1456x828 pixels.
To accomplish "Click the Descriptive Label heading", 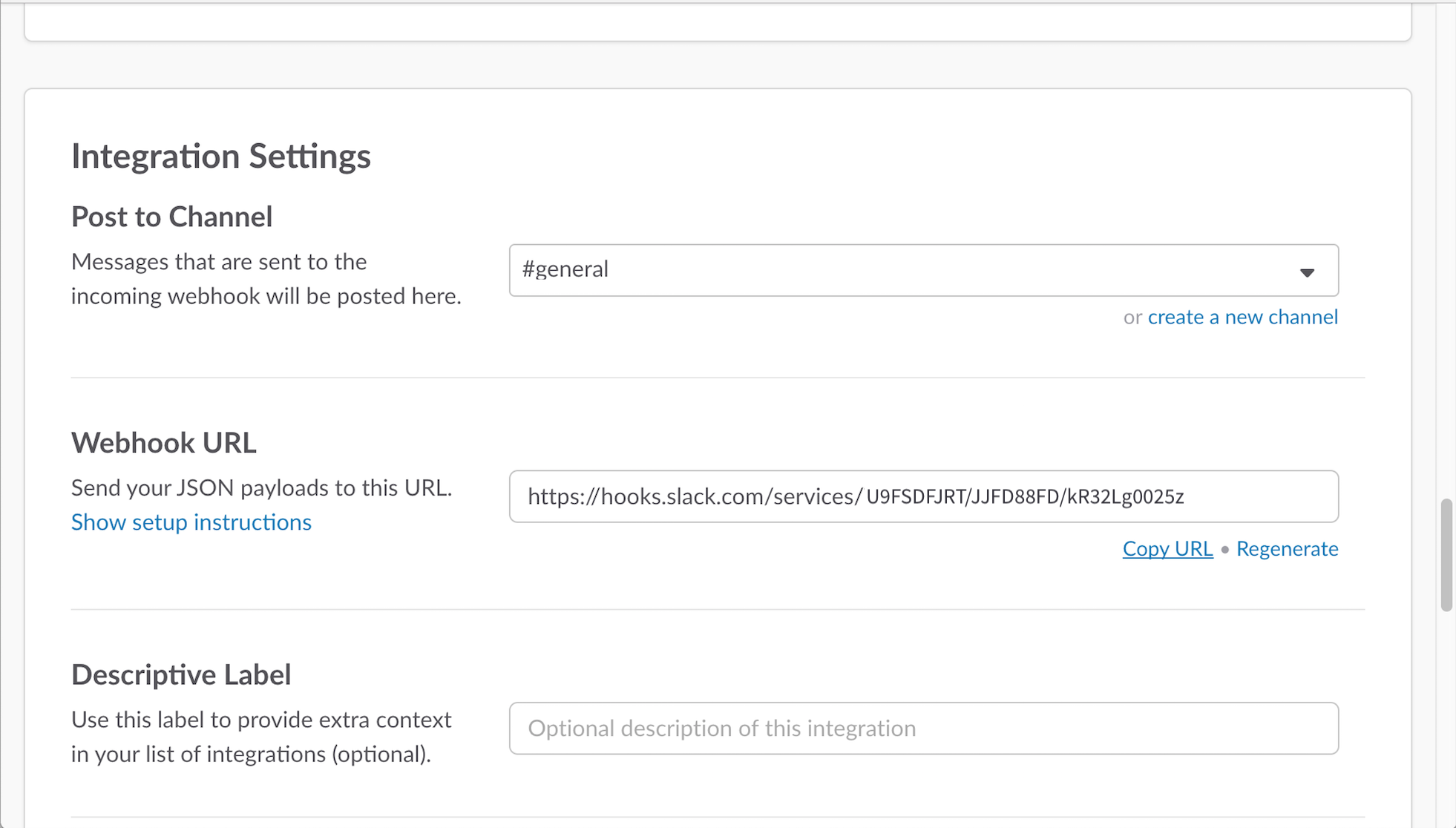I will (181, 675).
